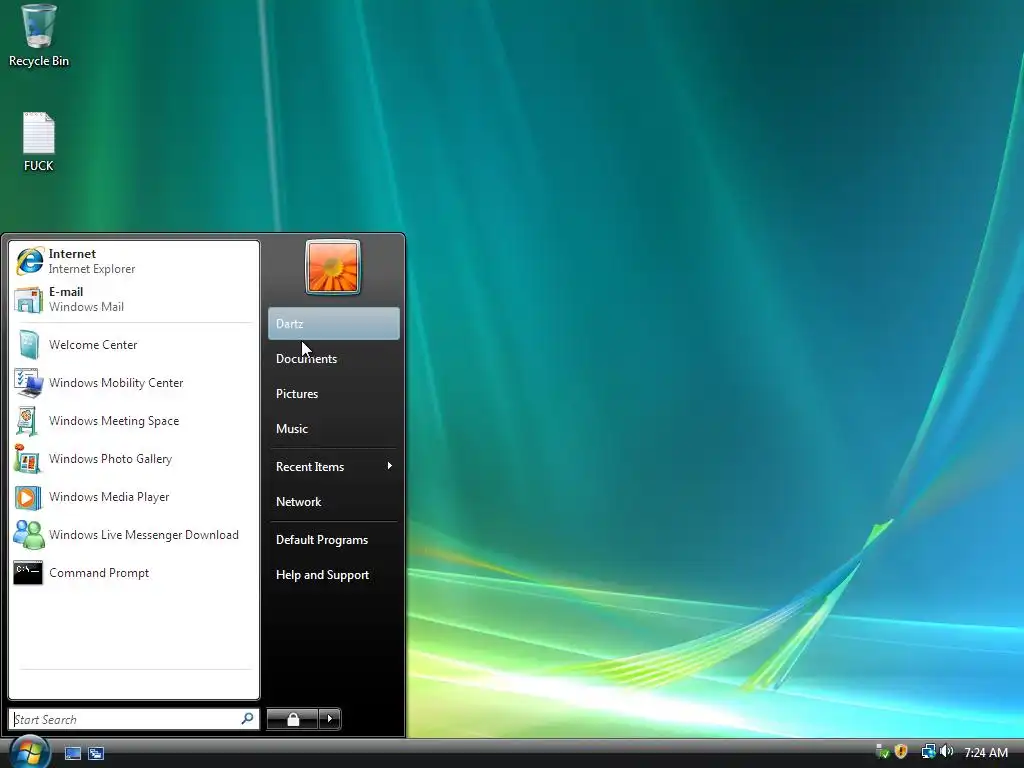1024x768 pixels.
Task: Open the Windows Security shield alert icon
Action: (x=901, y=752)
